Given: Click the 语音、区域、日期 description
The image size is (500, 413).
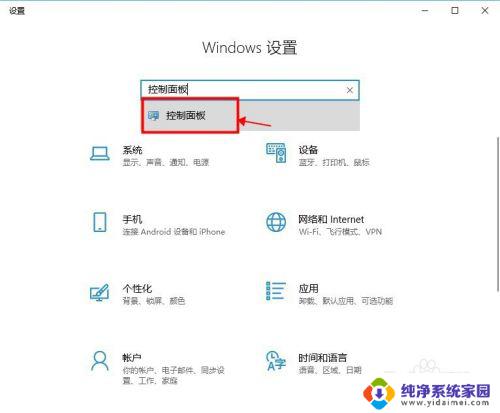Looking at the screenshot, I should [x=330, y=370].
